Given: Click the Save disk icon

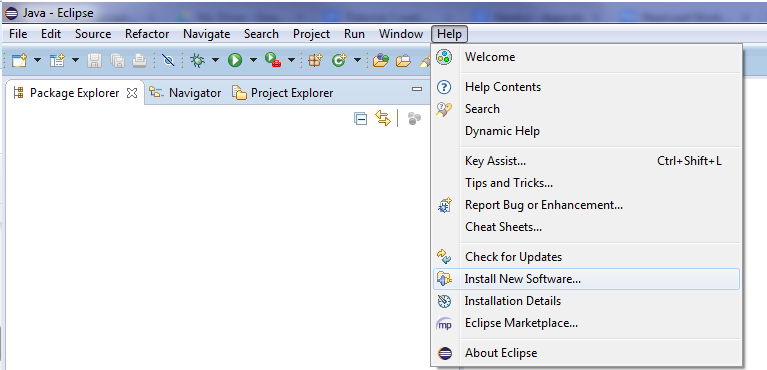Looking at the screenshot, I should tap(94, 60).
